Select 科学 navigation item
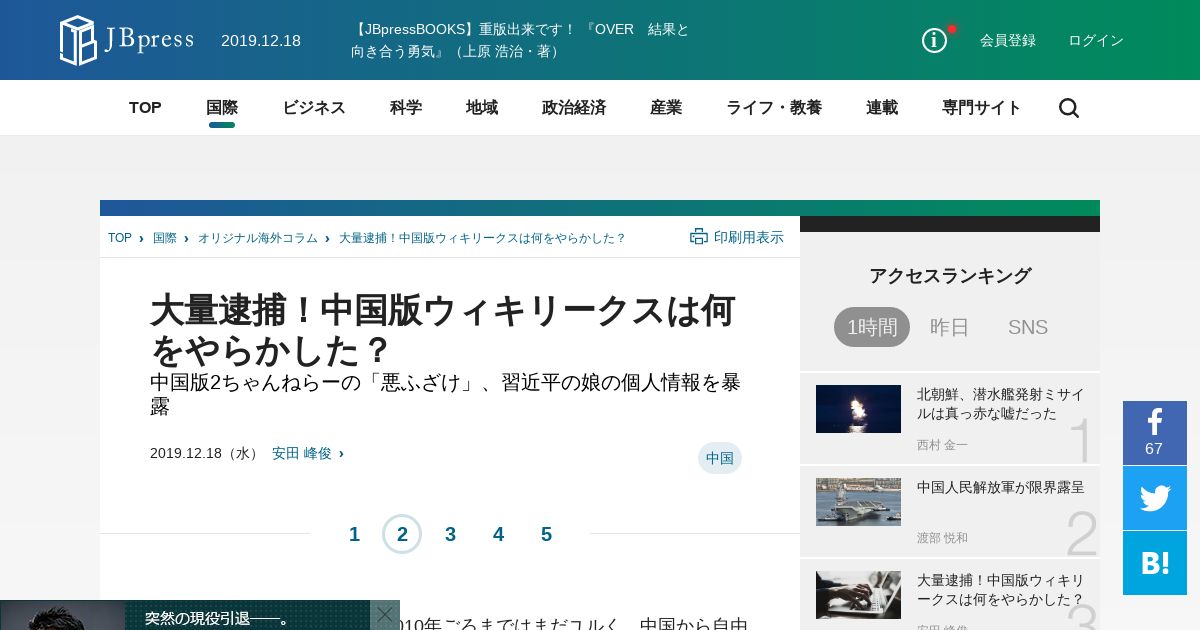Screen dimensions: 1200x630 (x=406, y=108)
